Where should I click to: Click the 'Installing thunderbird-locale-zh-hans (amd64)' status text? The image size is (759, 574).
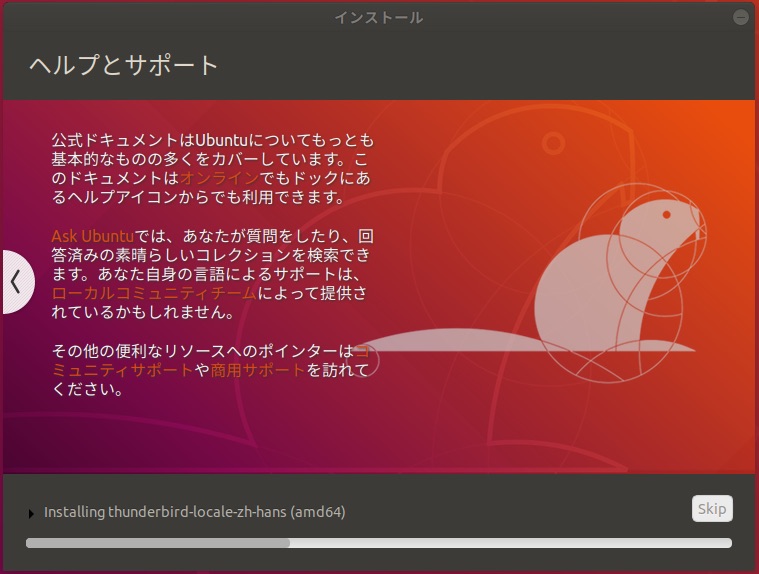point(195,512)
